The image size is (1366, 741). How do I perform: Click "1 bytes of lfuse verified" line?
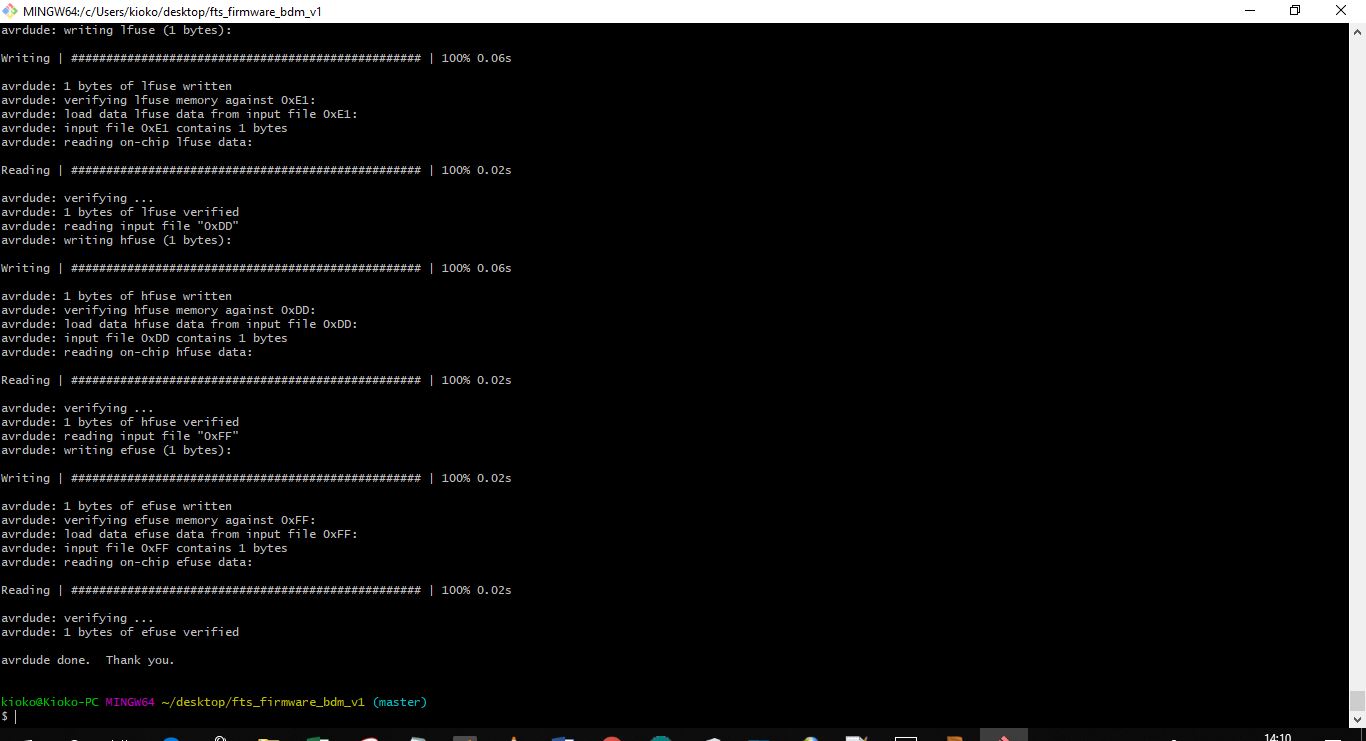pos(120,212)
